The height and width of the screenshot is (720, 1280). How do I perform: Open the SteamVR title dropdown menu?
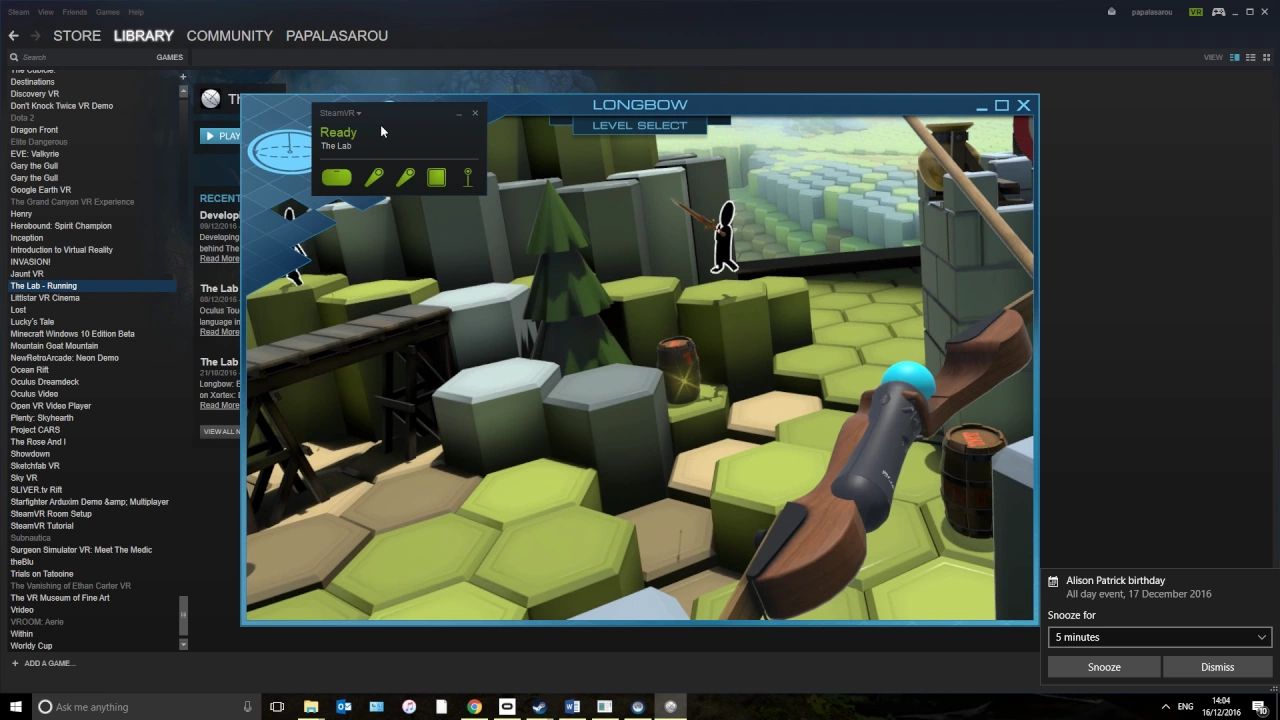pos(341,113)
